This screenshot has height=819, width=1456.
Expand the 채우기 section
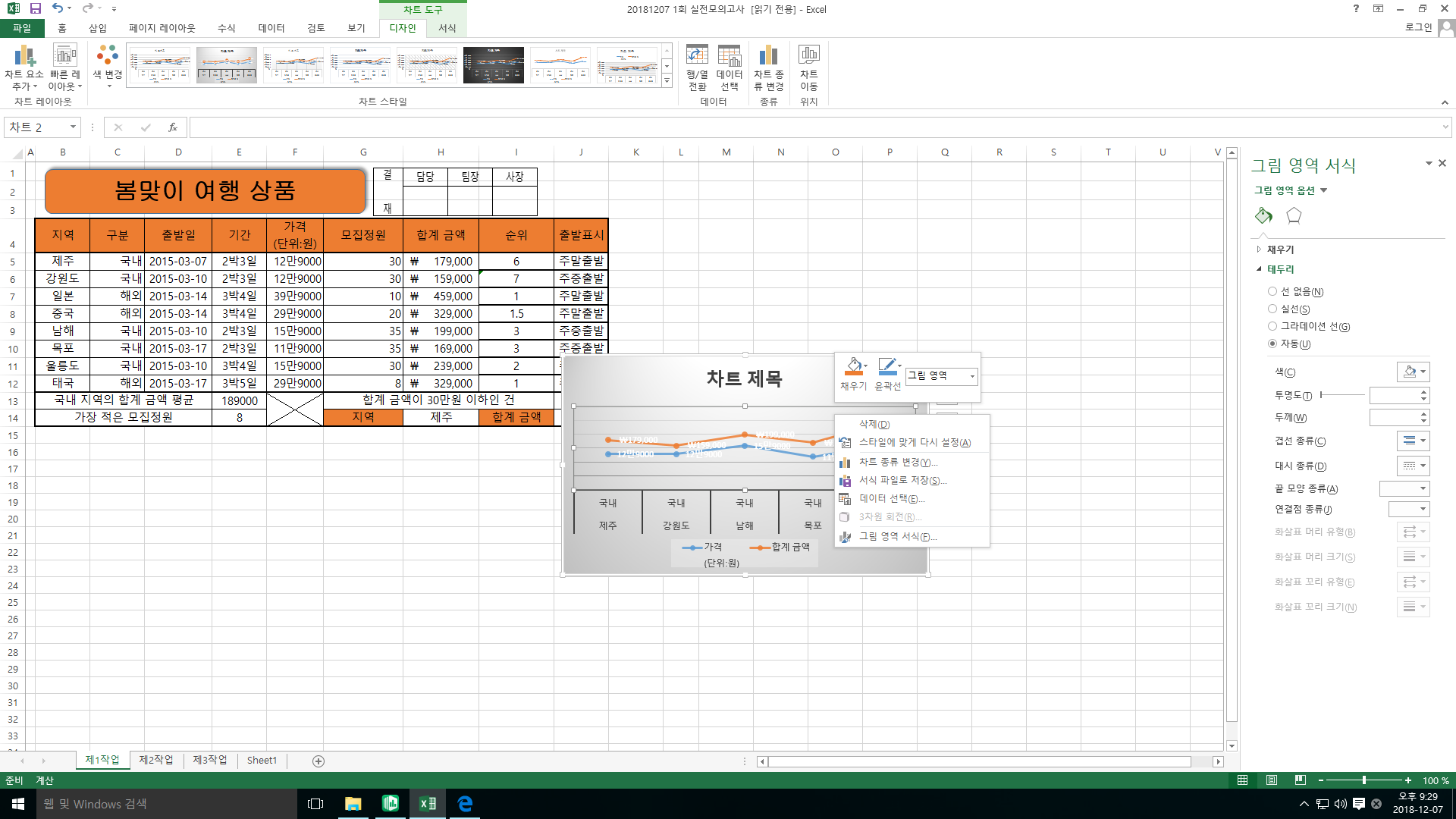click(1280, 249)
